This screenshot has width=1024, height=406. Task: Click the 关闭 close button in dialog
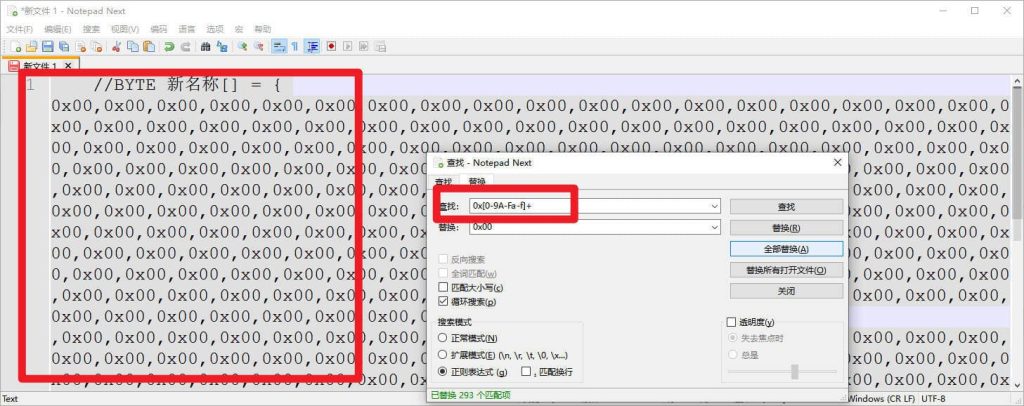coord(786,291)
